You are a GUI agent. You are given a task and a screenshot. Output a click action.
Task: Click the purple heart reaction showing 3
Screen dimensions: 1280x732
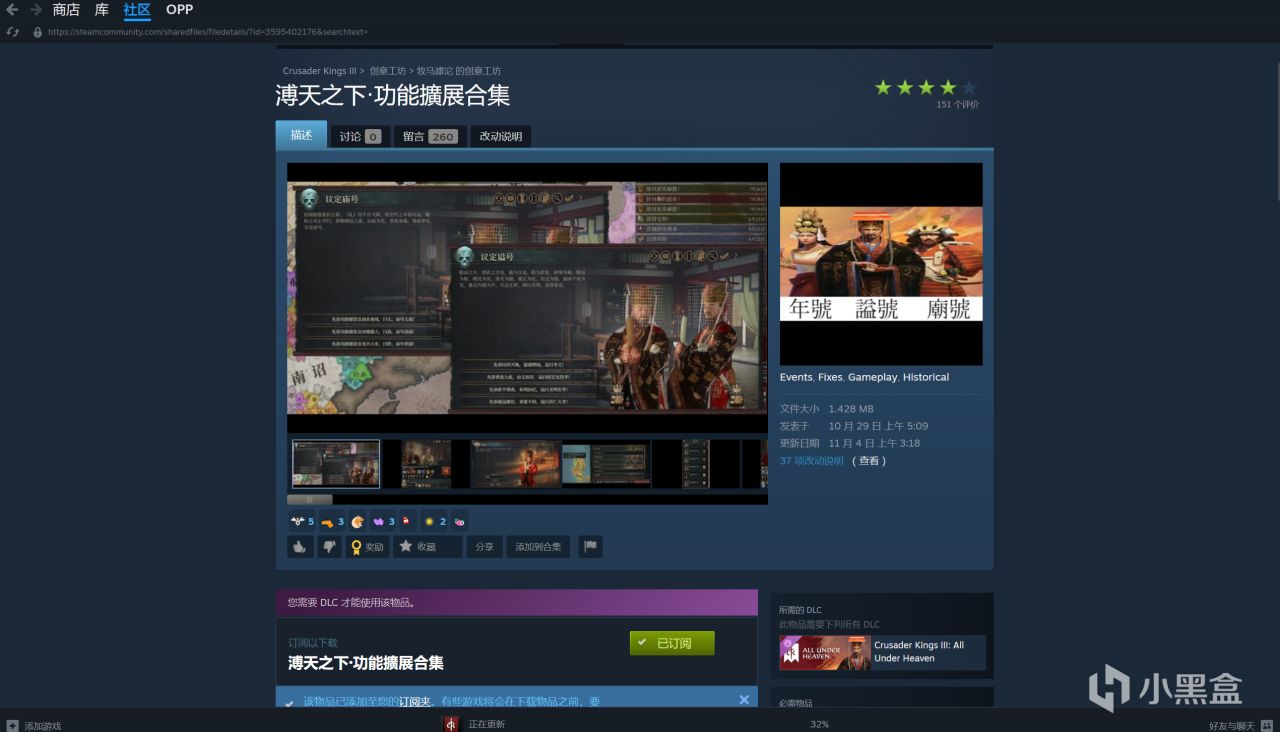(383, 521)
